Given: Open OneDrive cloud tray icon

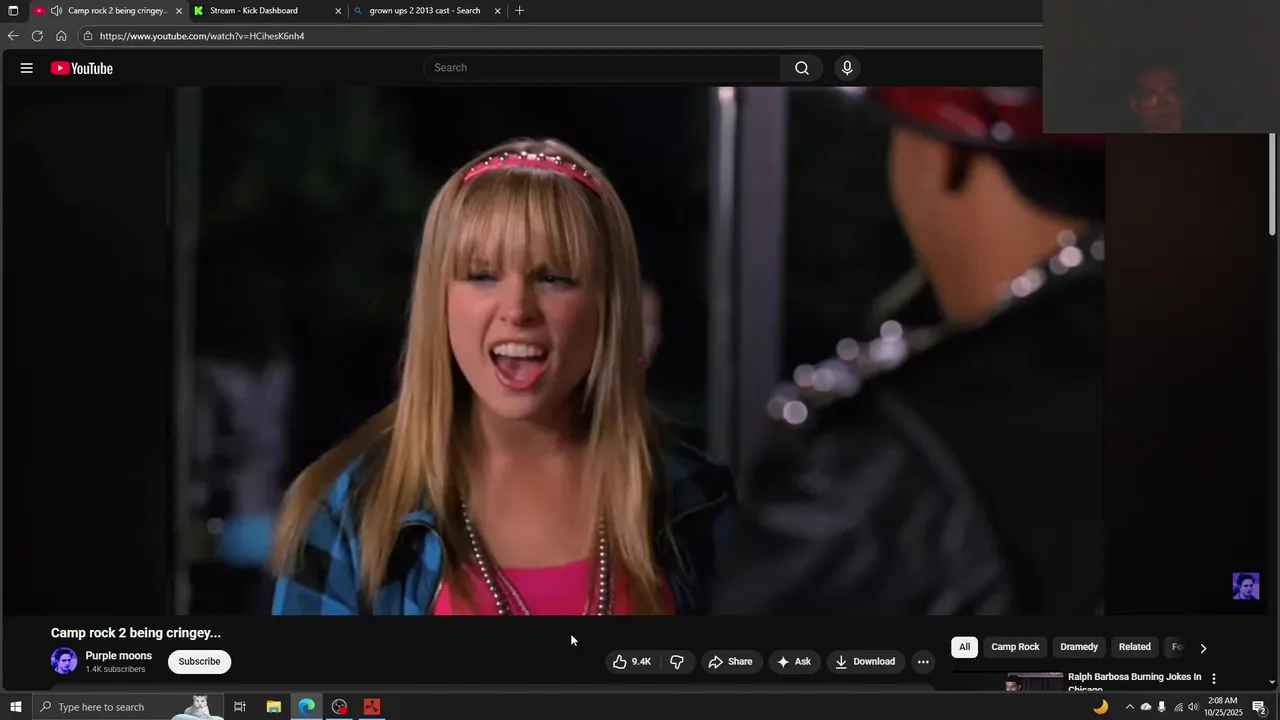Looking at the screenshot, I should (1146, 707).
